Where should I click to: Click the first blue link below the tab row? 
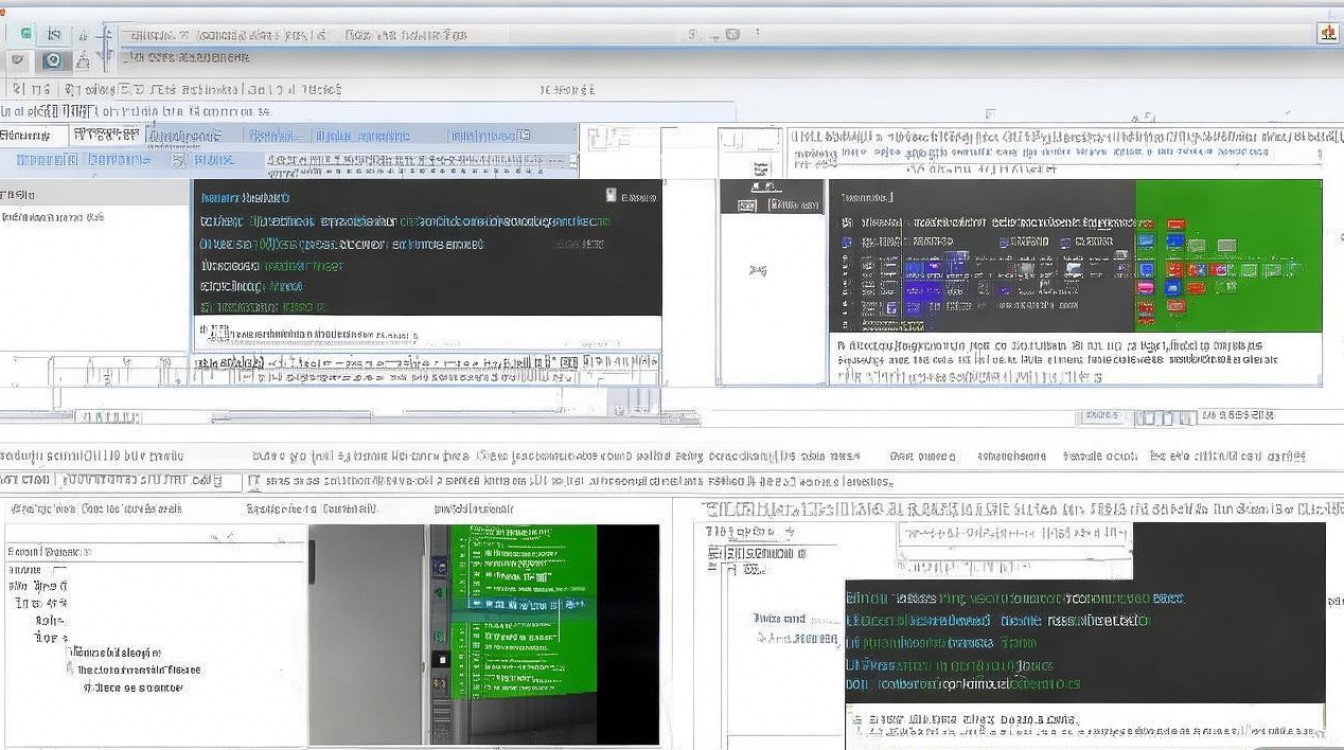[46, 160]
